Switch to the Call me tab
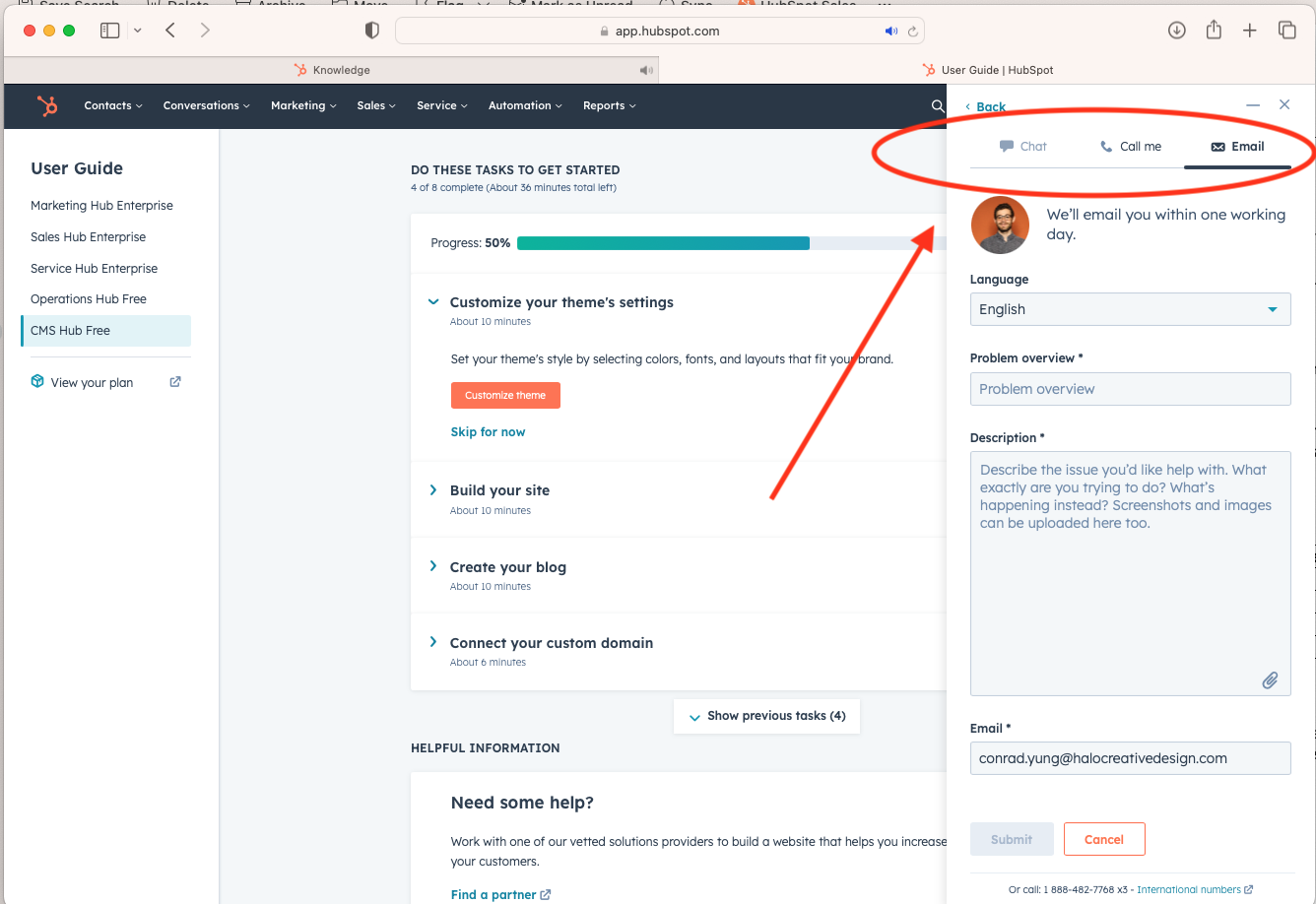The image size is (1316, 904). tap(1130, 147)
